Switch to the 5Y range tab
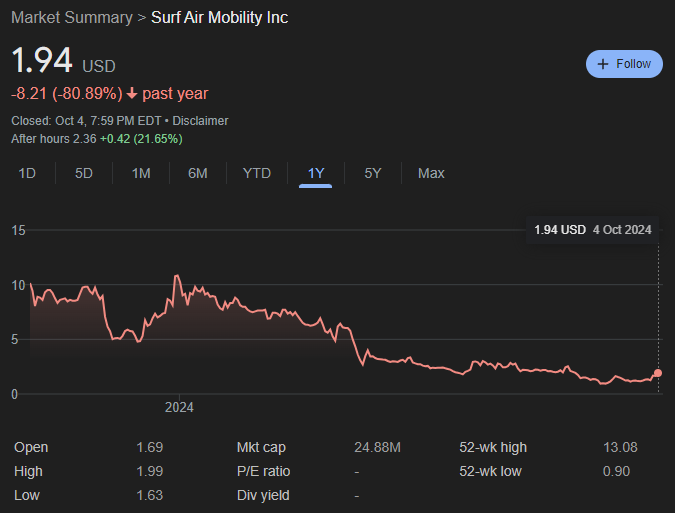Screen dimensions: 675x513 click(373, 173)
